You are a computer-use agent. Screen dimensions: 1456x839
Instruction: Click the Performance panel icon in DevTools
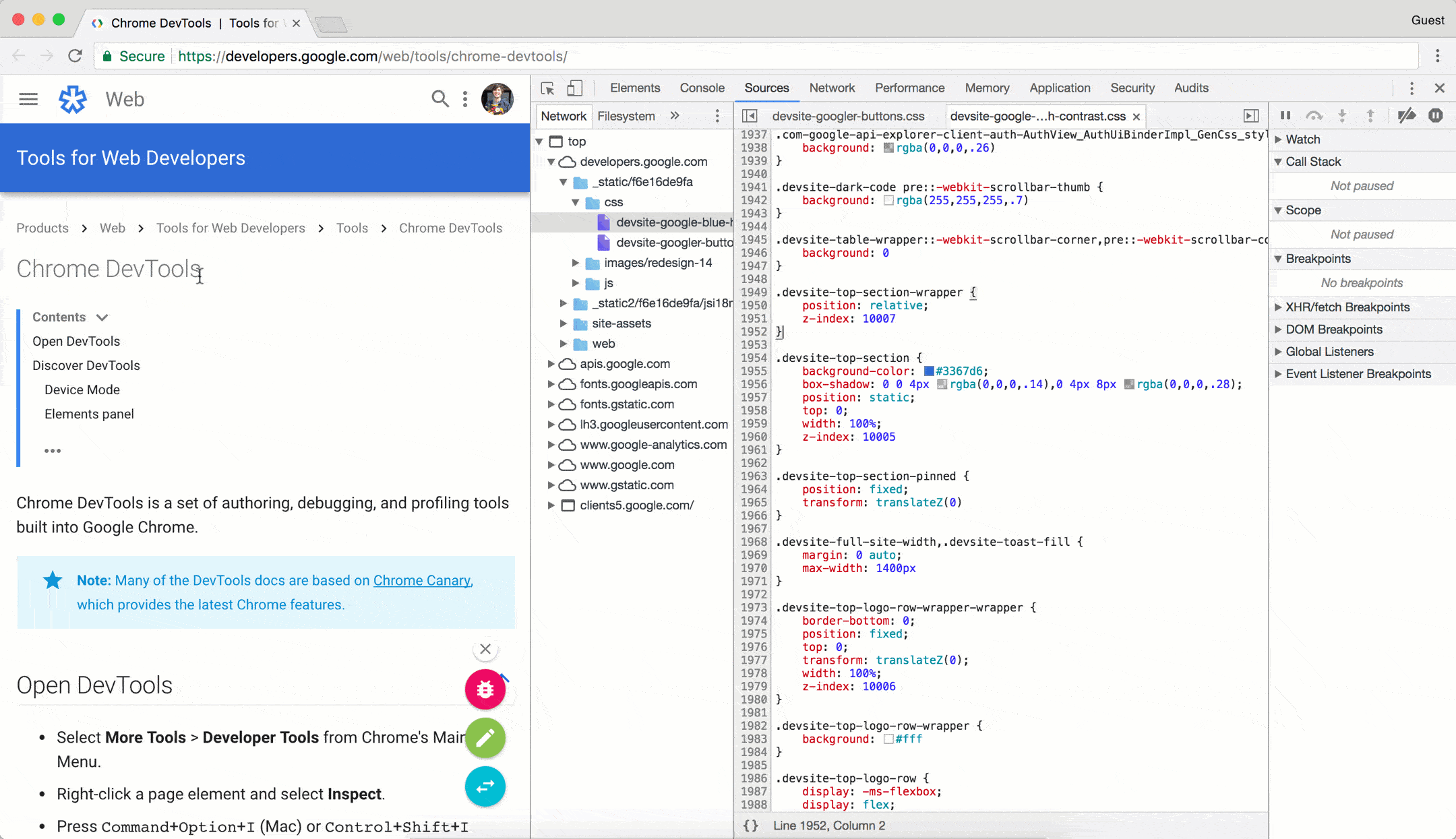[909, 88]
